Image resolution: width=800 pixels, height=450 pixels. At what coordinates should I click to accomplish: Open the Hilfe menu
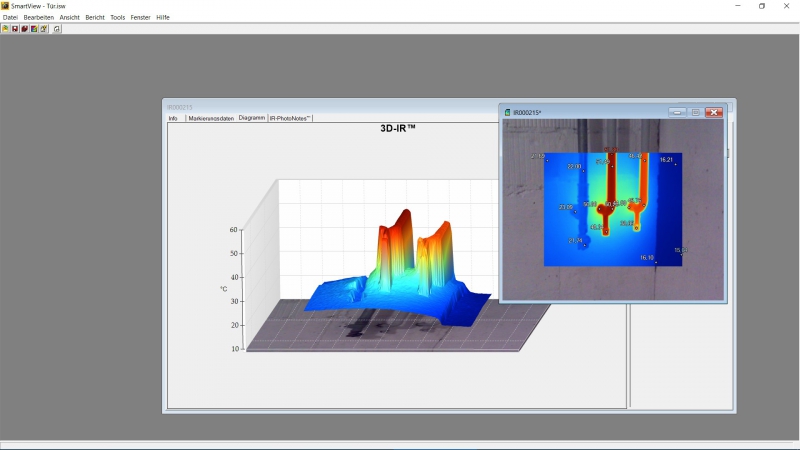pyautogui.click(x=163, y=17)
